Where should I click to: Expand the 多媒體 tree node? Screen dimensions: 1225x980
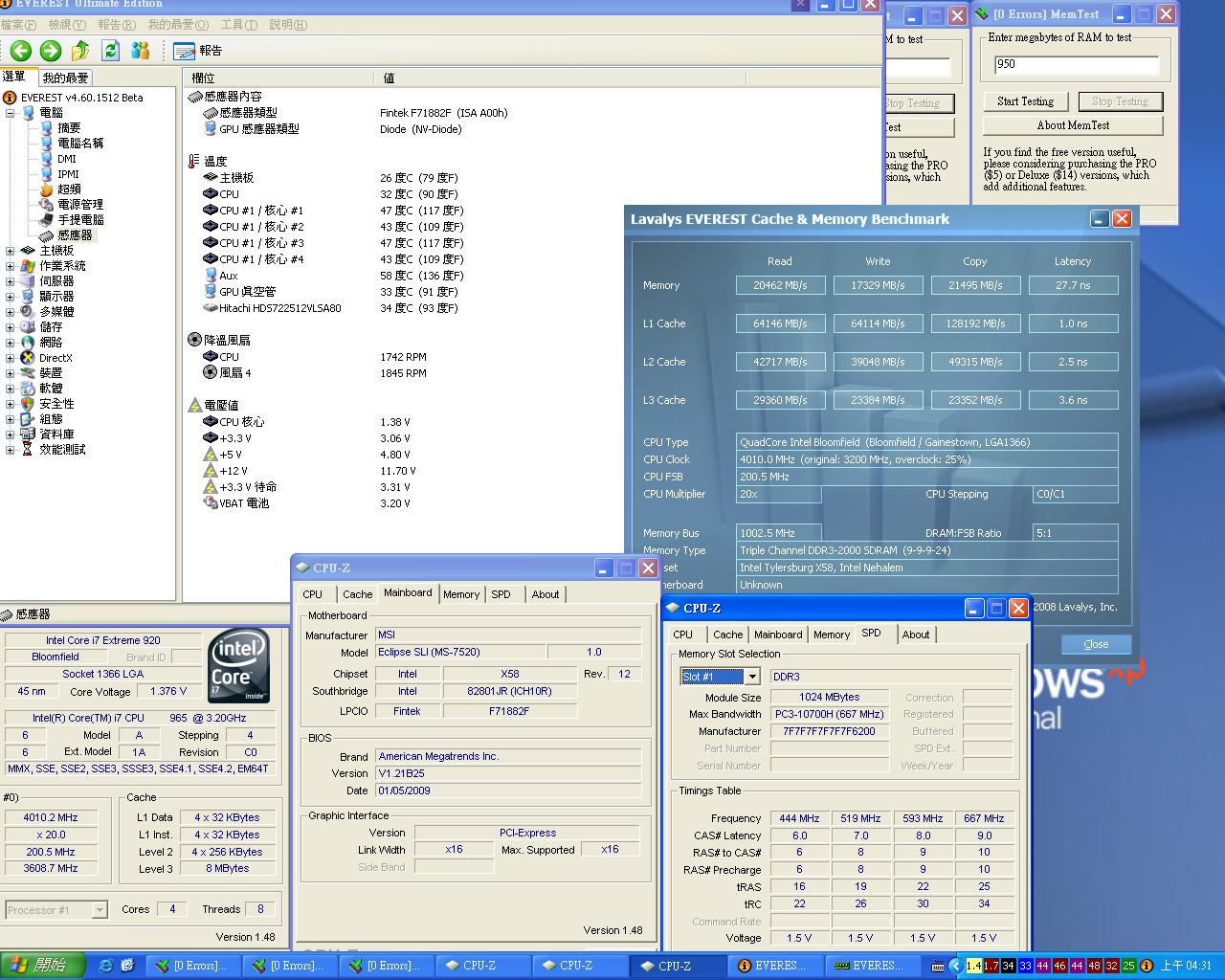pyautogui.click(x=11, y=312)
